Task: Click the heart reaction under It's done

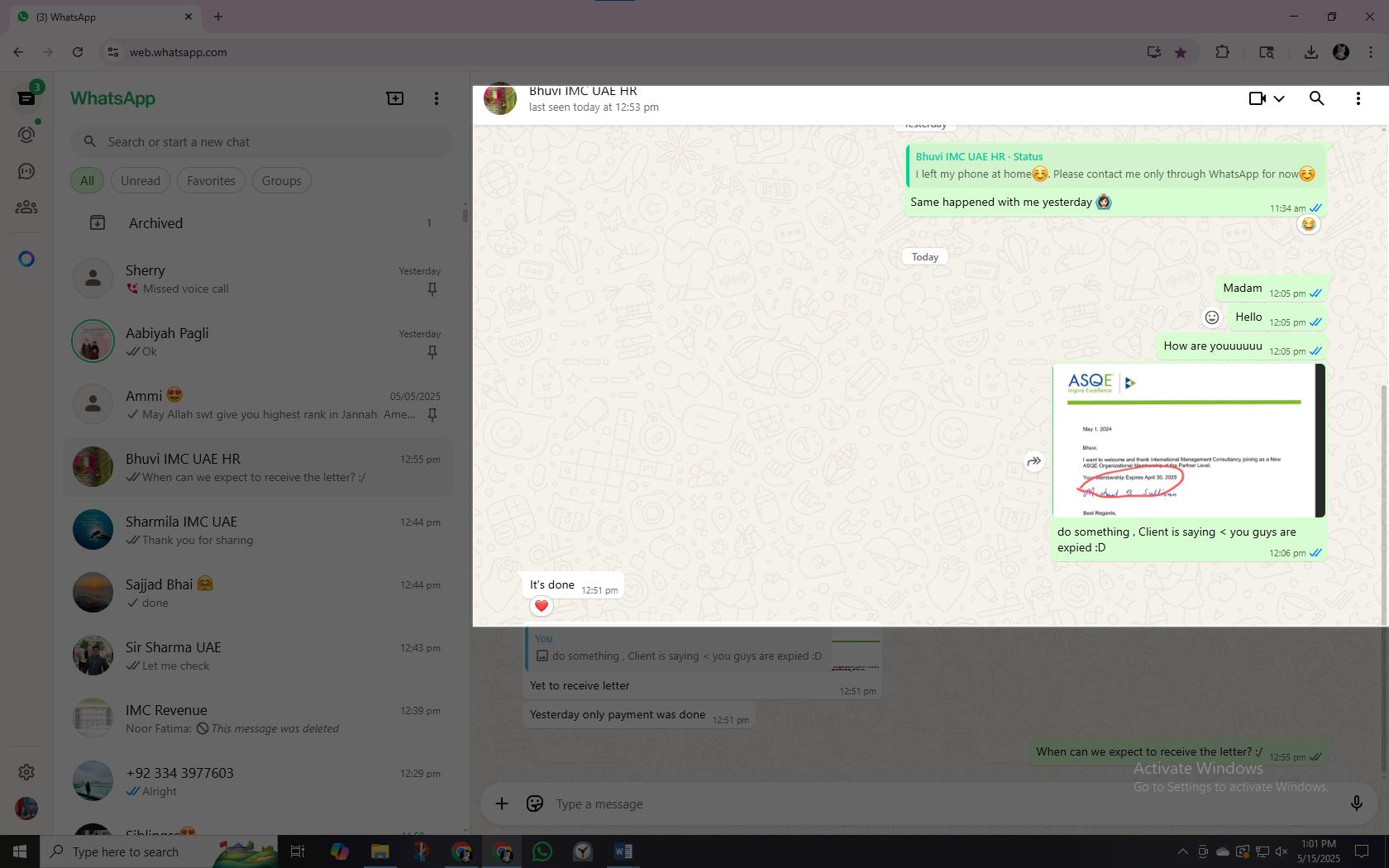Action: point(542,606)
